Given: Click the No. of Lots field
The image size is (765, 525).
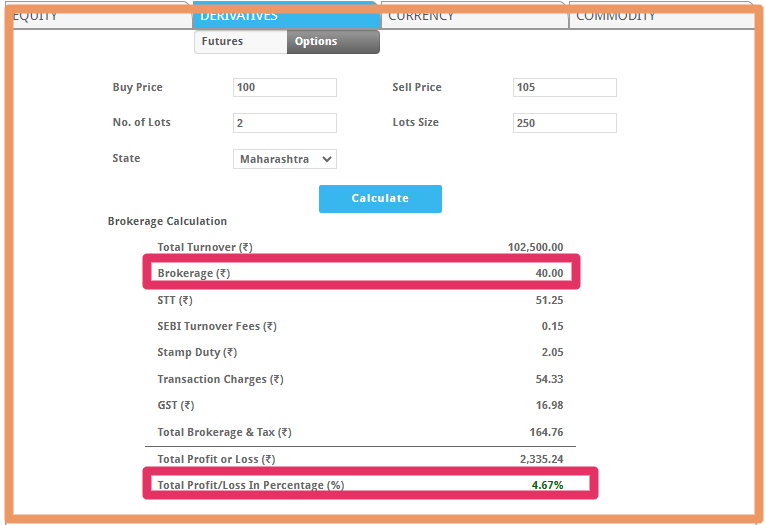Looking at the screenshot, I should [284, 123].
